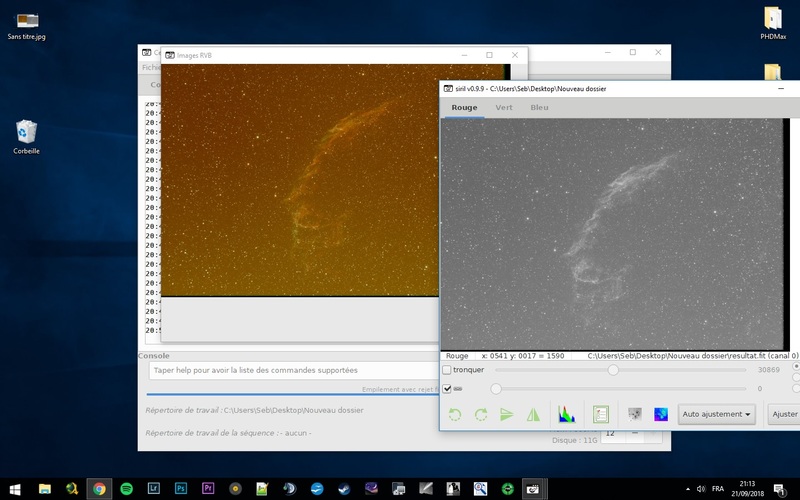This screenshot has width=800, height=500.
Task: Click the resultat.fit file path text
Action: [692, 356]
